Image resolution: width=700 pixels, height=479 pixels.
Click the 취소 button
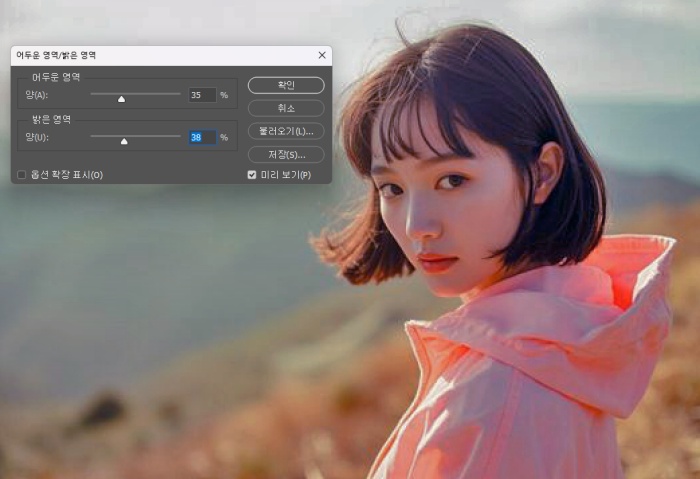[286, 108]
